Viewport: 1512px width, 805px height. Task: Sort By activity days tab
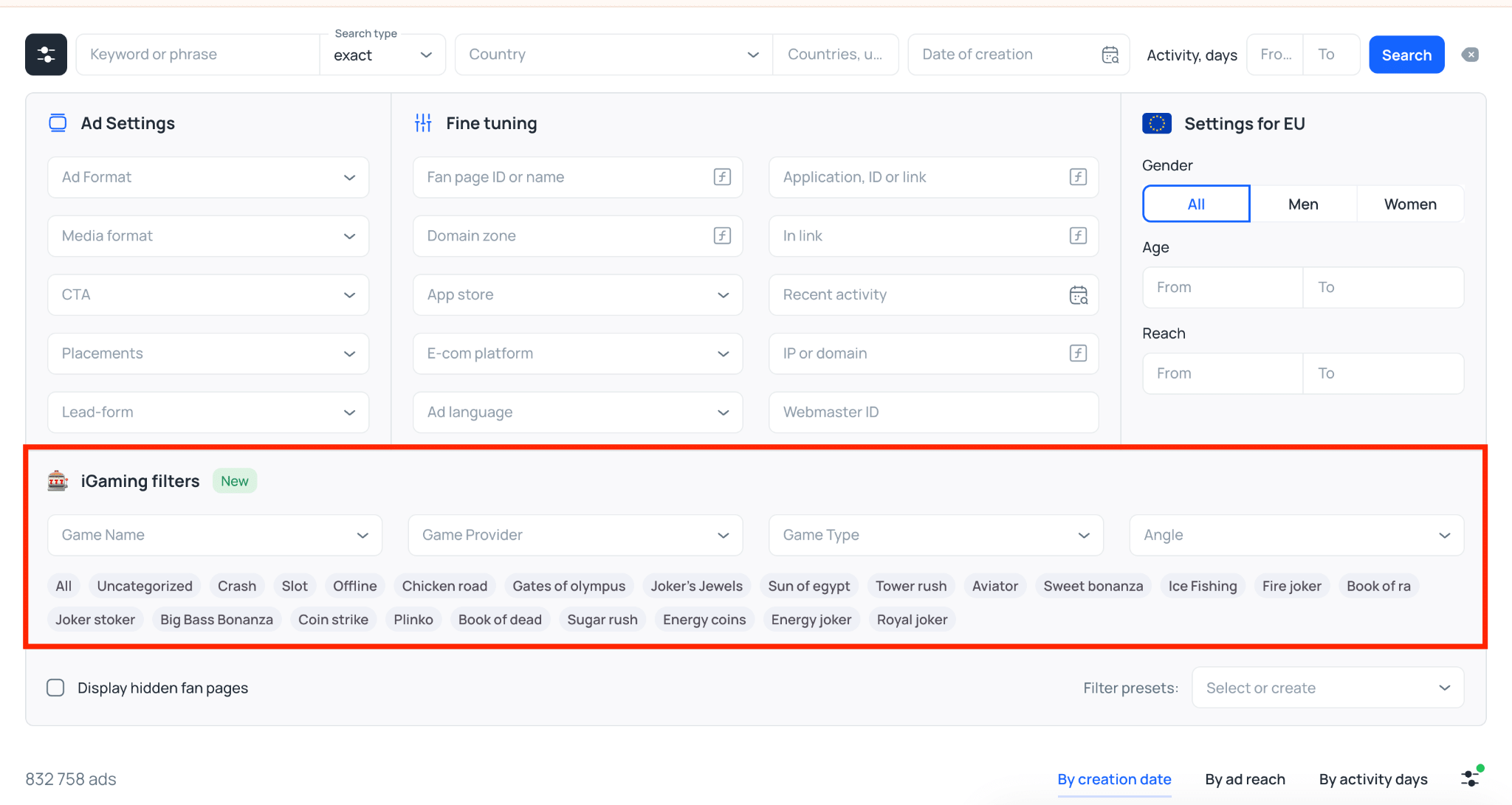tap(1373, 779)
